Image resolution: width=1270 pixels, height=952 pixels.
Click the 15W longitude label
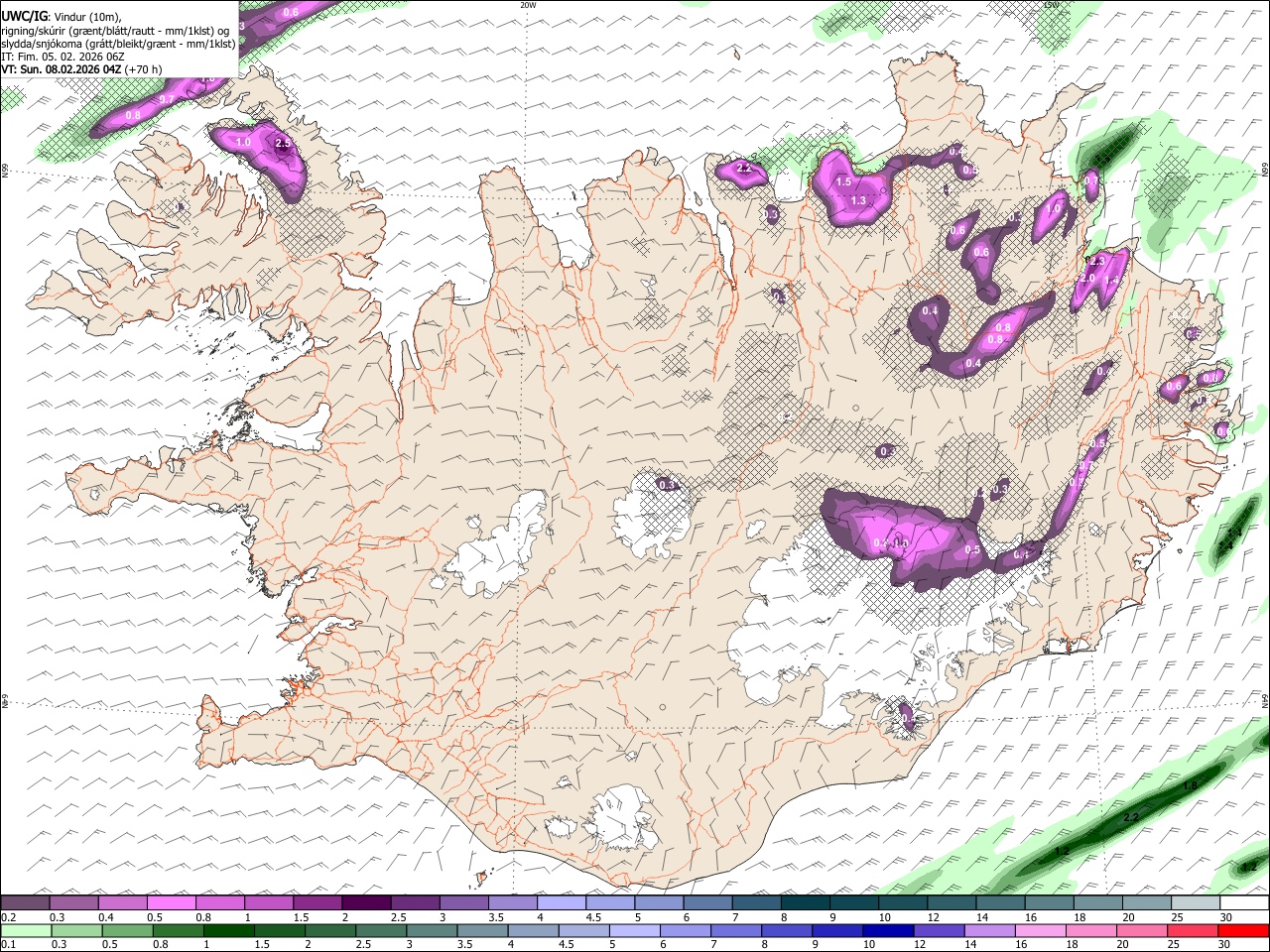1051,5
